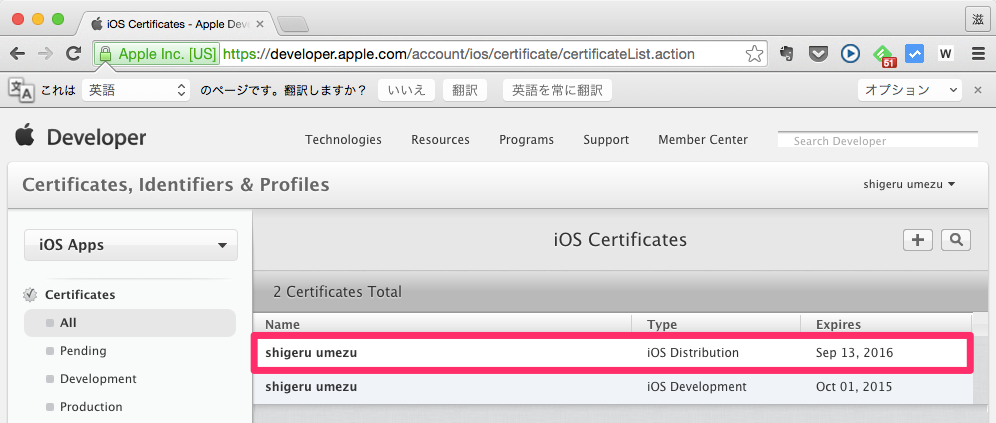Select Development certificates in sidebar
Image resolution: width=996 pixels, height=423 pixels.
pyautogui.click(x=98, y=379)
